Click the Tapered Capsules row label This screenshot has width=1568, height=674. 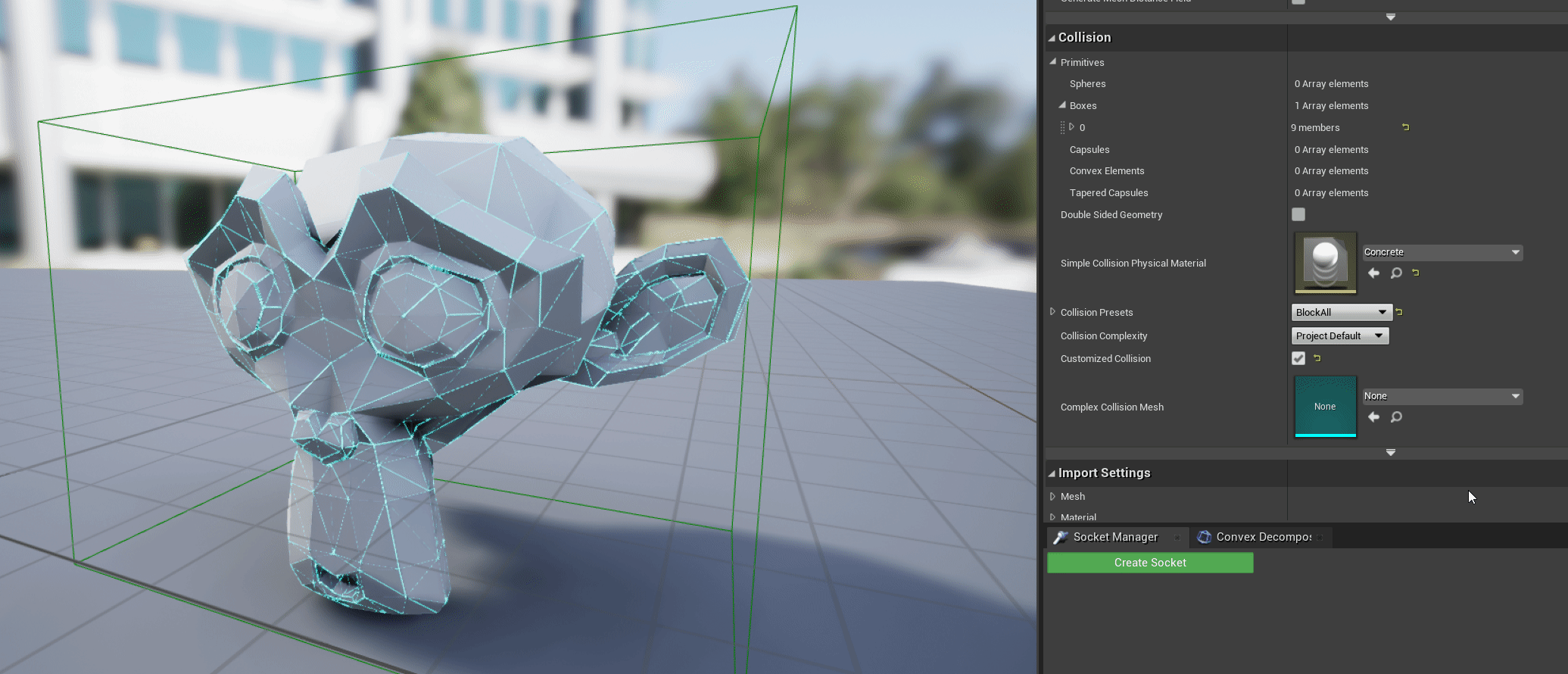point(1108,193)
